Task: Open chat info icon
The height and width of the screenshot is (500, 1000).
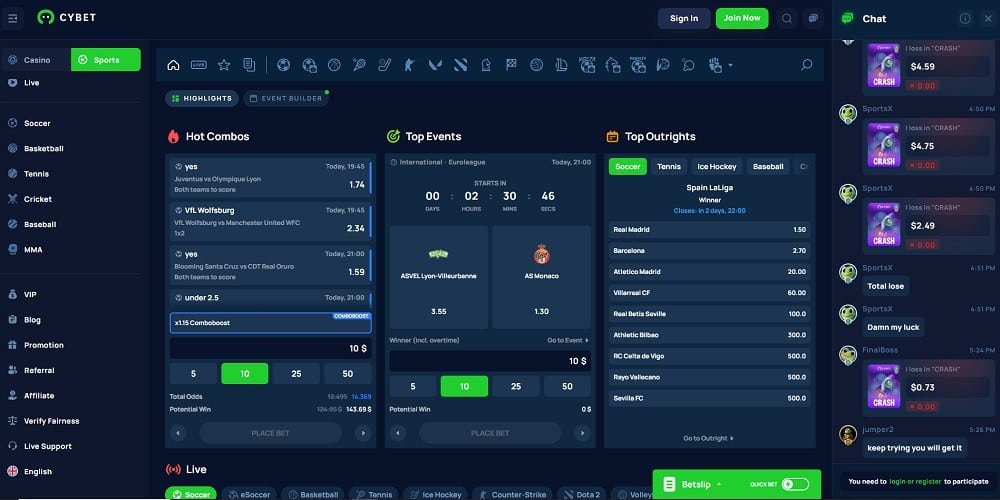Action: point(966,18)
